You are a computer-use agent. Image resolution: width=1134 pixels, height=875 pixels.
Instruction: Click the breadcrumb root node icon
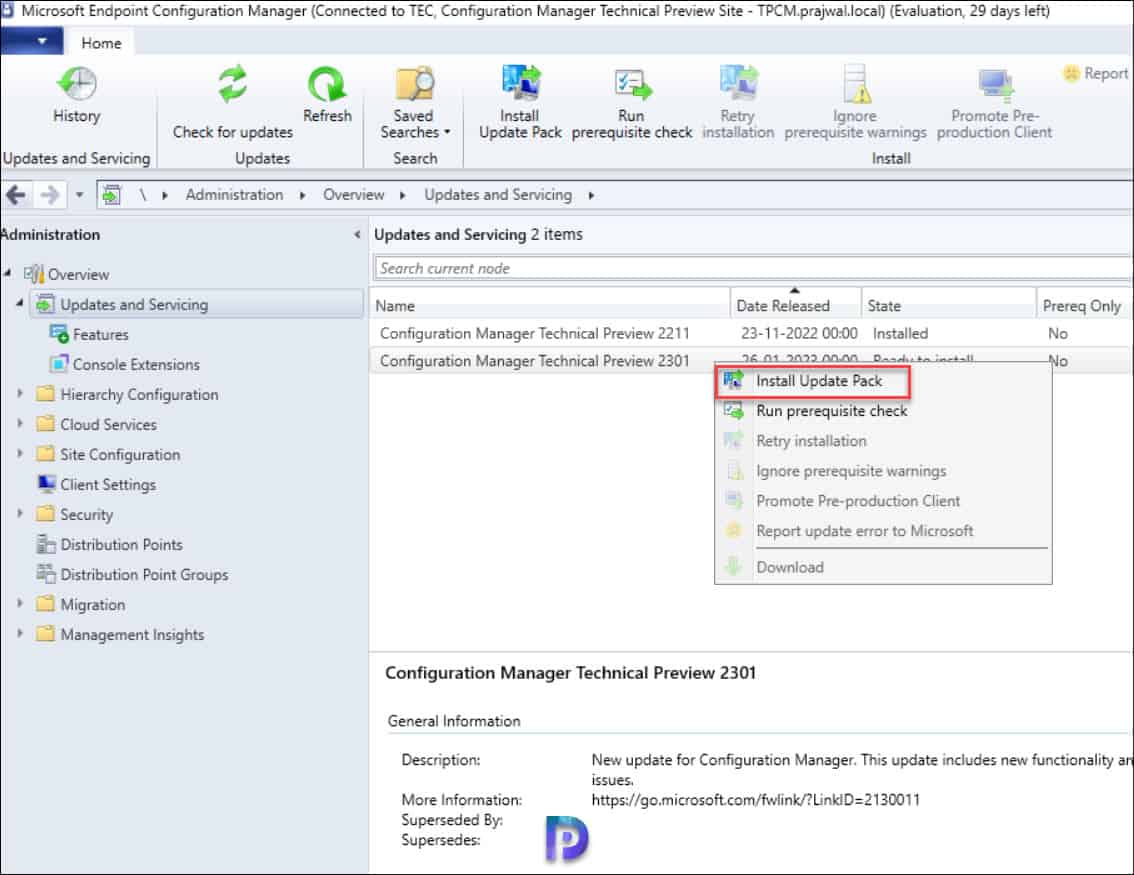pyautogui.click(x=111, y=195)
